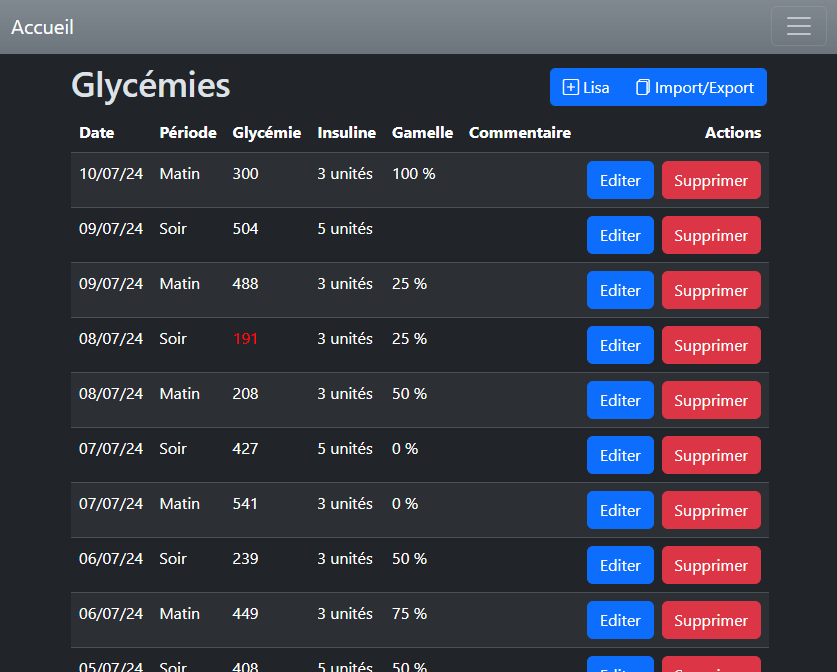Edit the 10/07/24 Matin entry
Screen dimensions: 837x672
coord(620,180)
